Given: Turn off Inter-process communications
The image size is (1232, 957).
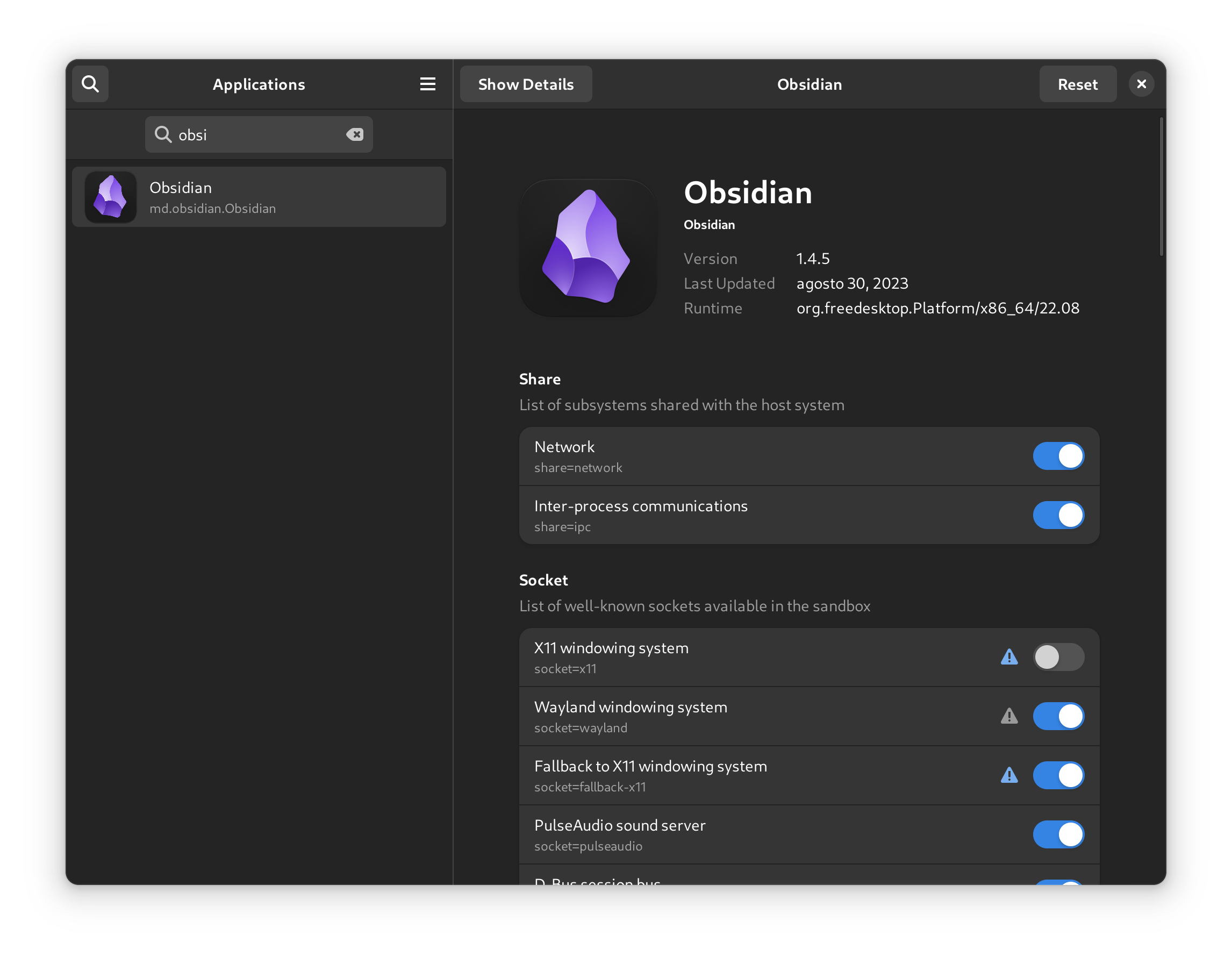Looking at the screenshot, I should 1058,515.
